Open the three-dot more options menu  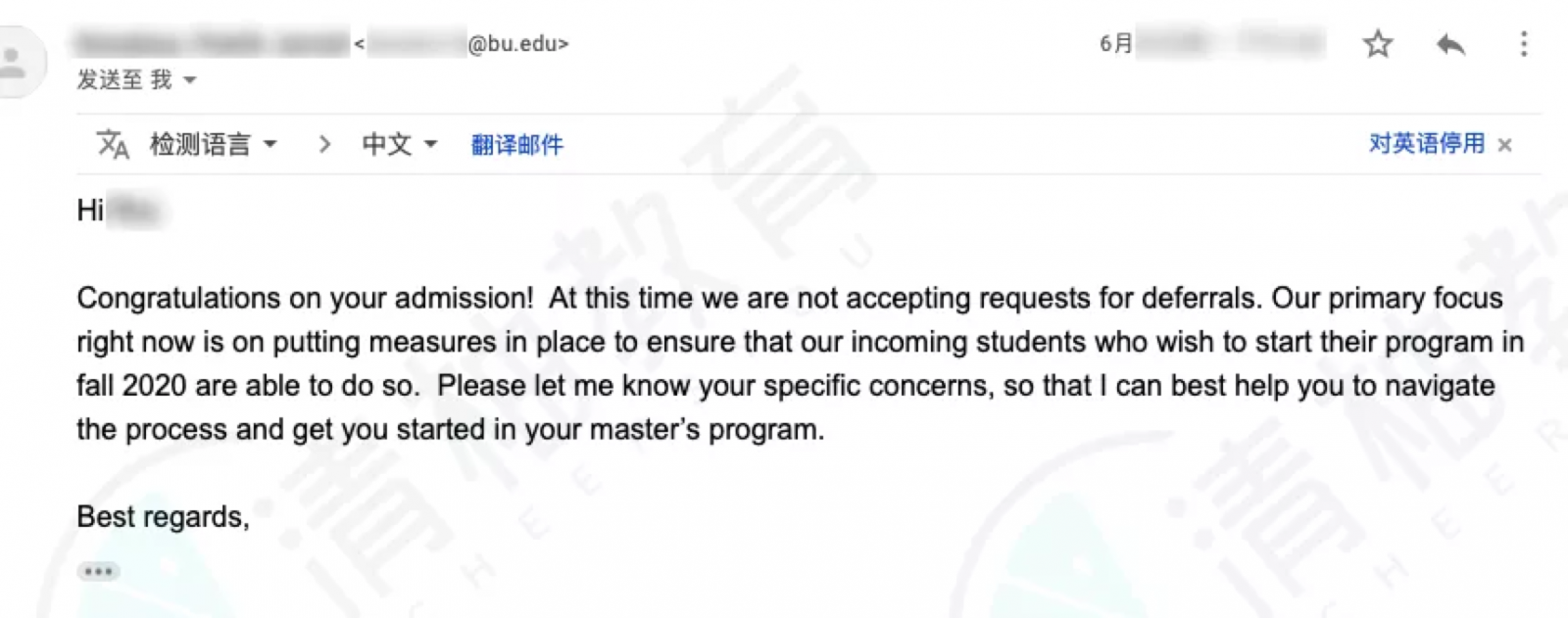pyautogui.click(x=1523, y=44)
